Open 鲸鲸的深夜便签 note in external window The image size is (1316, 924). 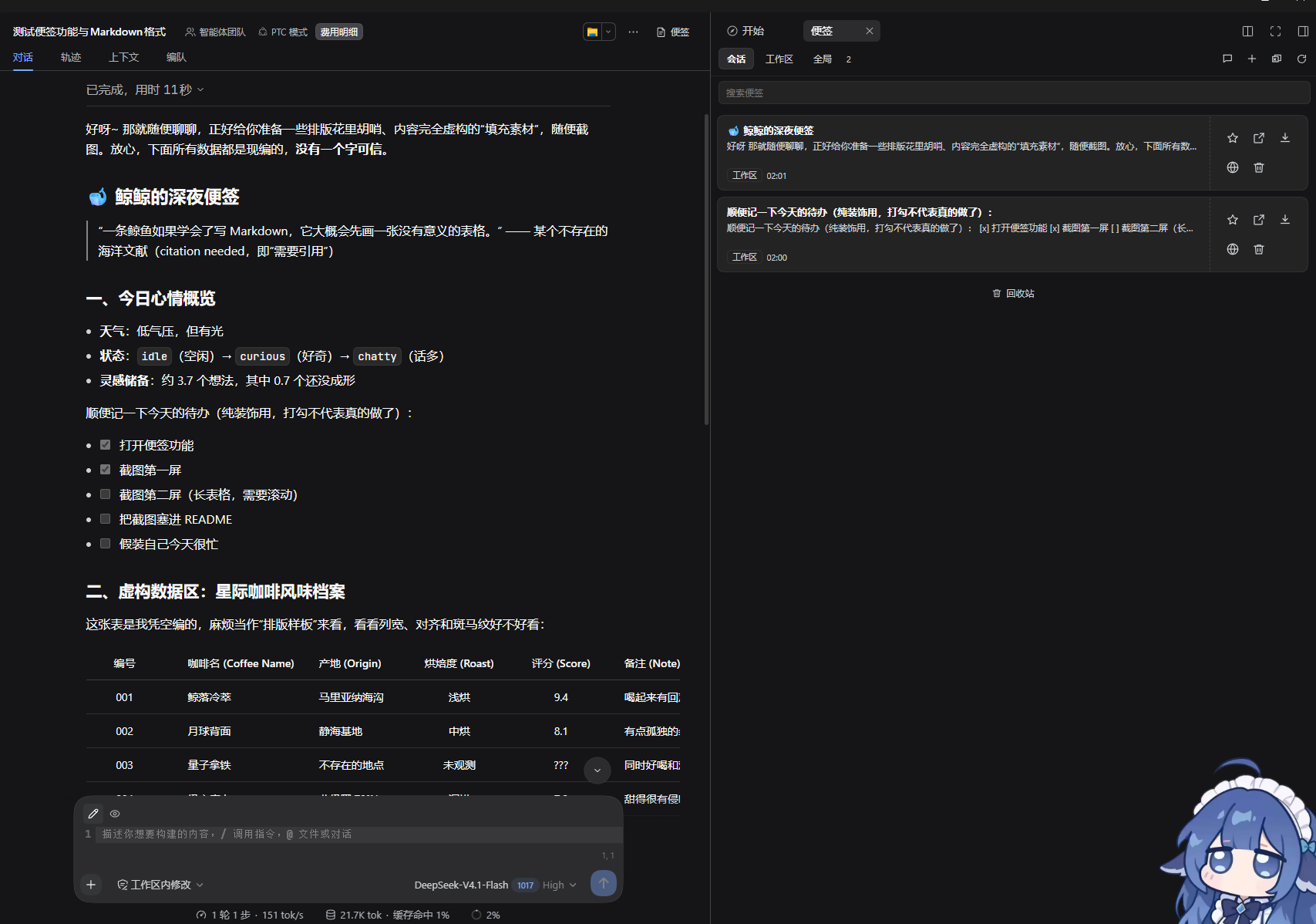pos(1259,138)
